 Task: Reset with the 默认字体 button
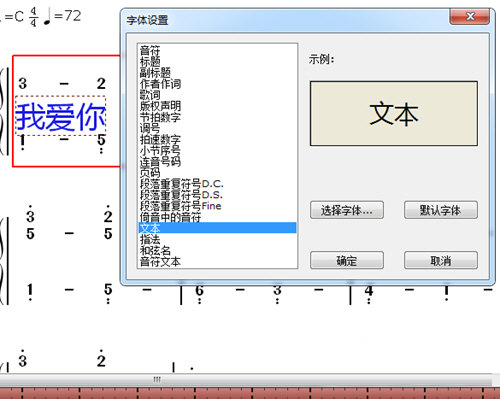click(441, 210)
